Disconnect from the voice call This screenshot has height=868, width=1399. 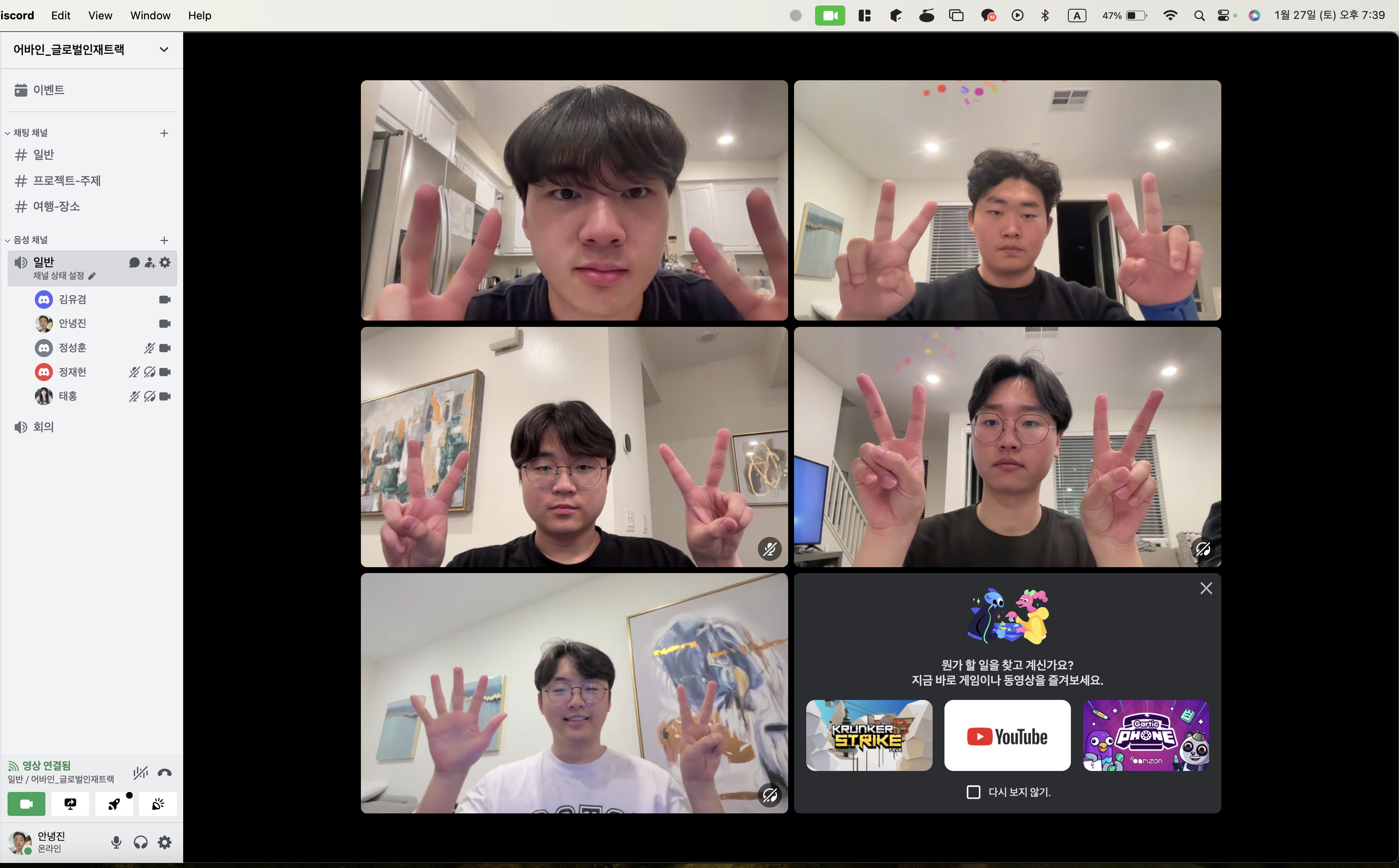(x=165, y=773)
